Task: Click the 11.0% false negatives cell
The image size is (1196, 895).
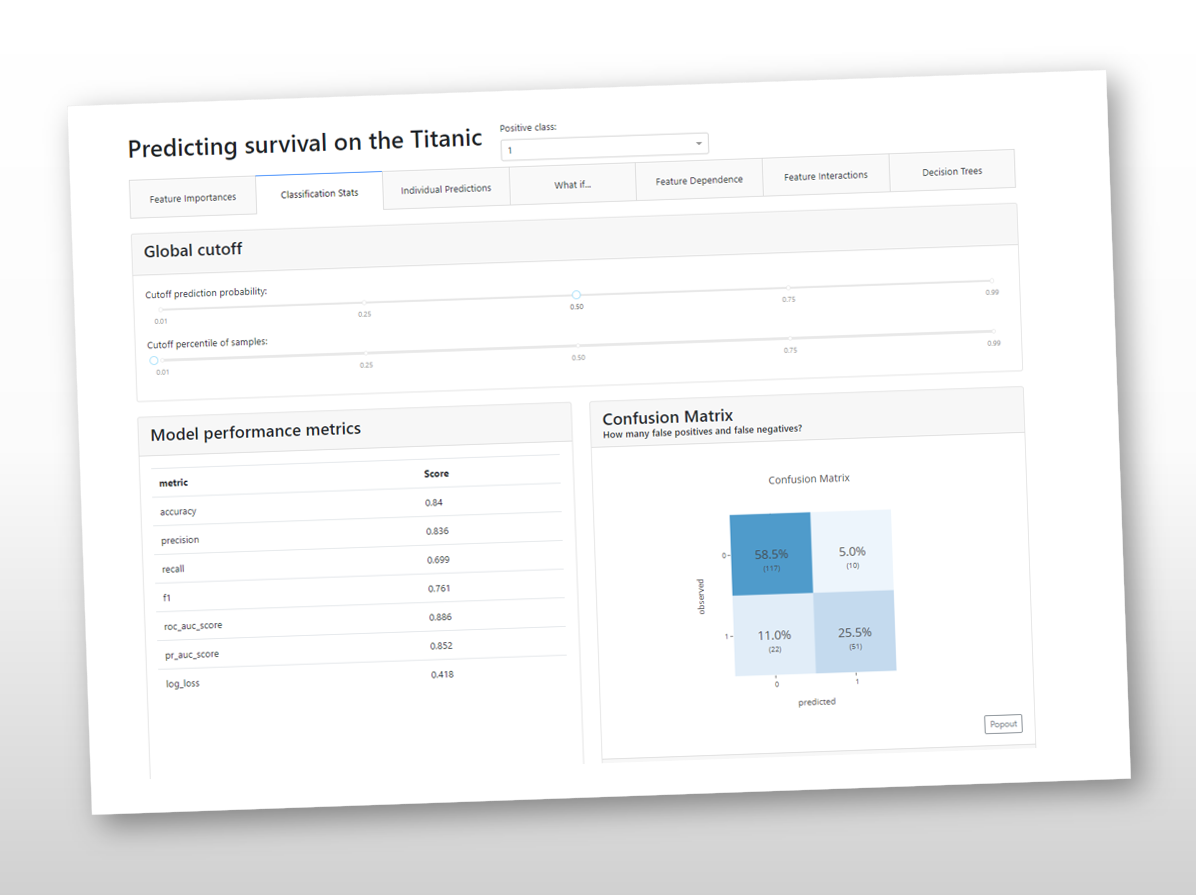Action: coord(774,636)
